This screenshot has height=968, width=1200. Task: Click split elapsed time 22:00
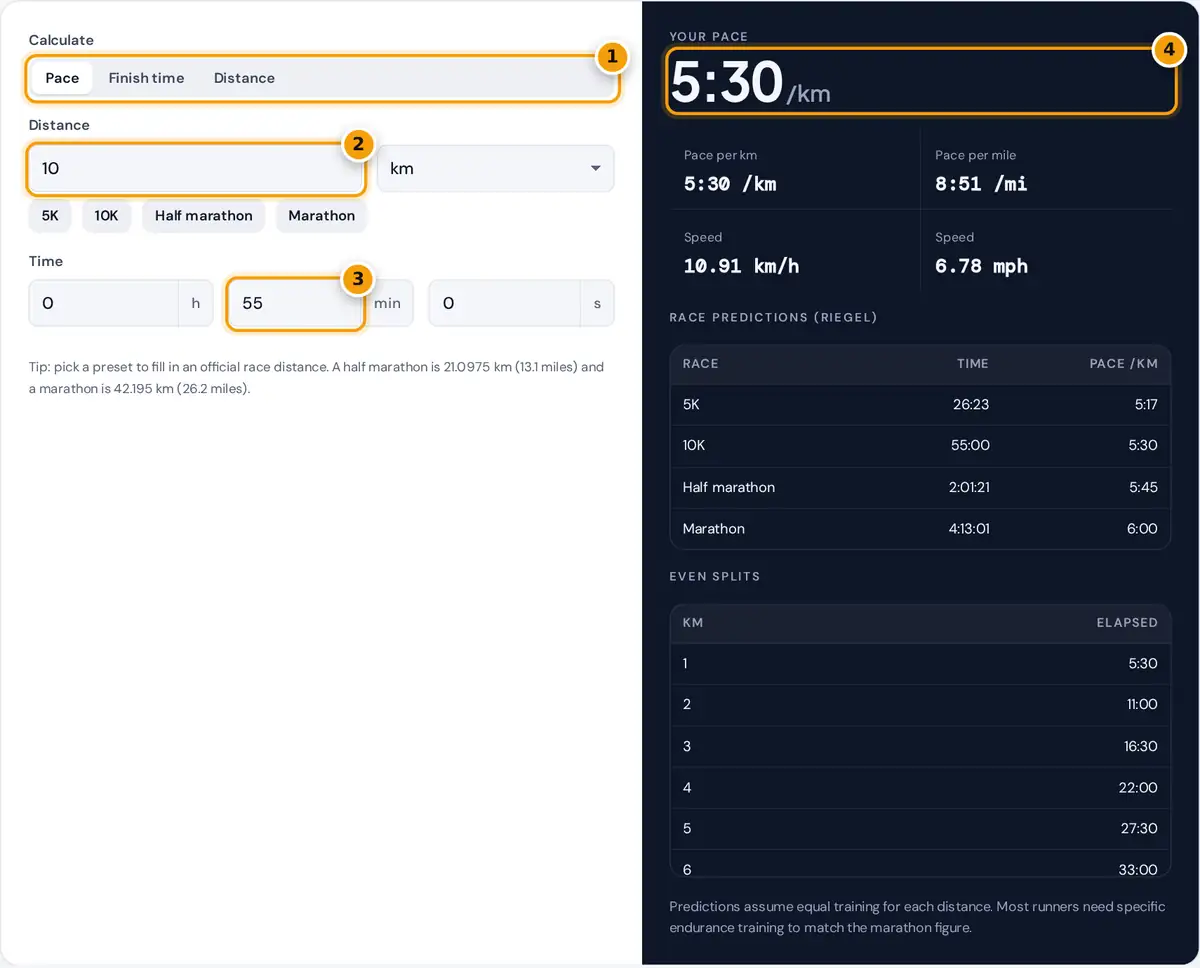(1138, 788)
